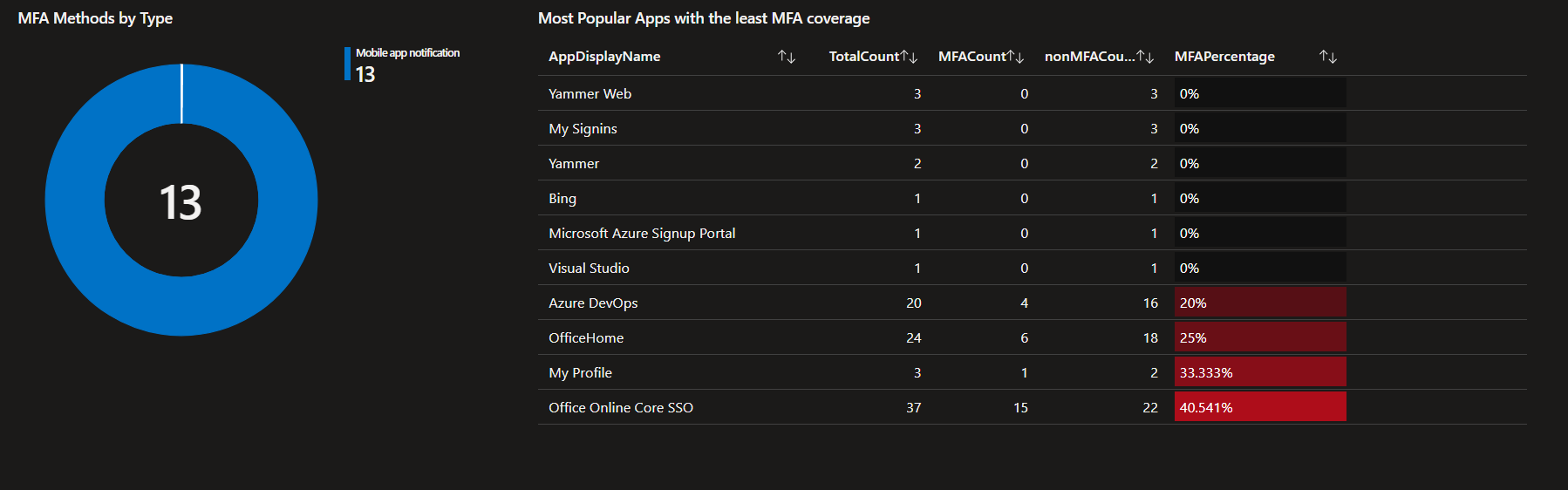The image size is (1568, 490).
Task: Click Office Online Core SSO nonMFACount 22
Action: tap(1150, 408)
